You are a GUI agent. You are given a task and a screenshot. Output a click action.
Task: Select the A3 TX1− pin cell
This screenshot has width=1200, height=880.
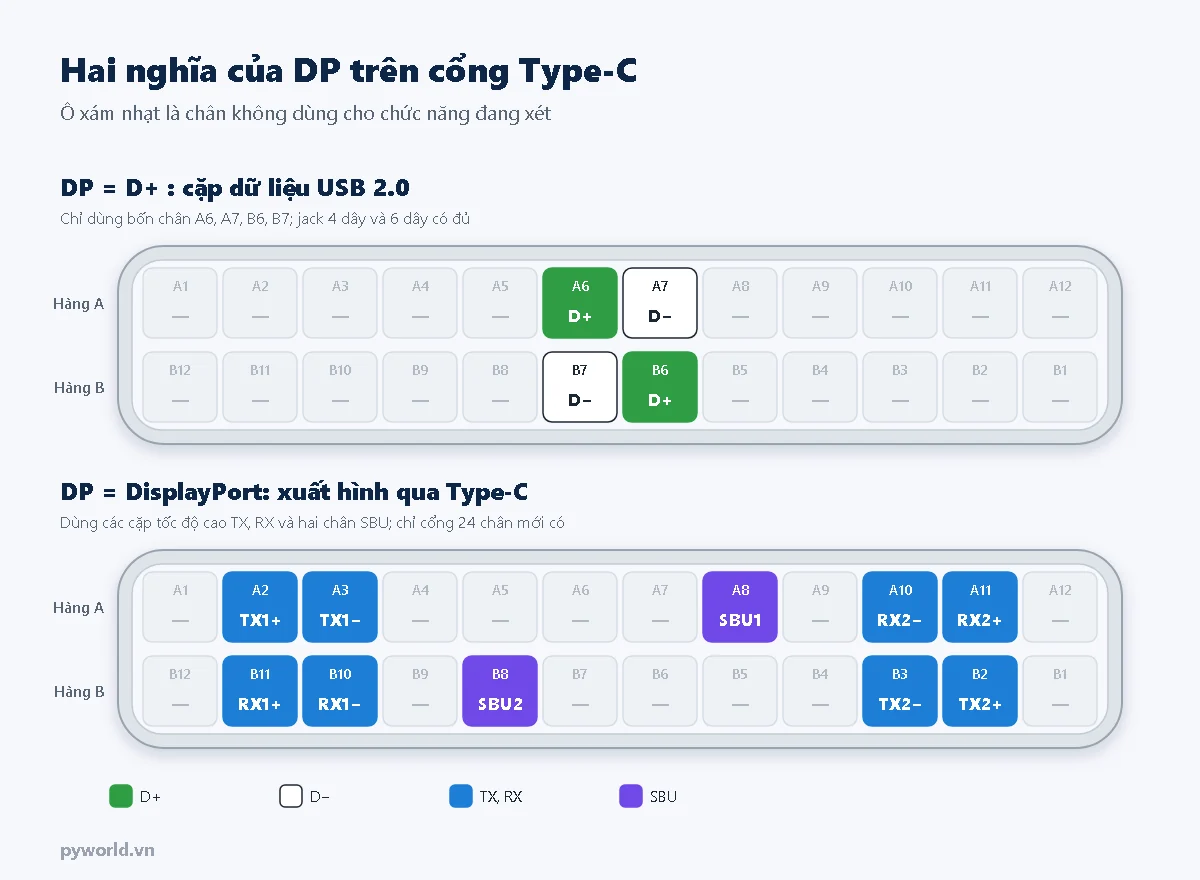(340, 607)
